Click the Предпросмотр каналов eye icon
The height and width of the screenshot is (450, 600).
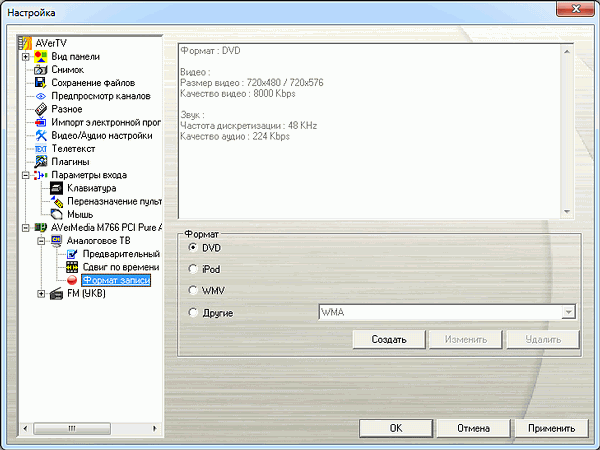(41, 96)
